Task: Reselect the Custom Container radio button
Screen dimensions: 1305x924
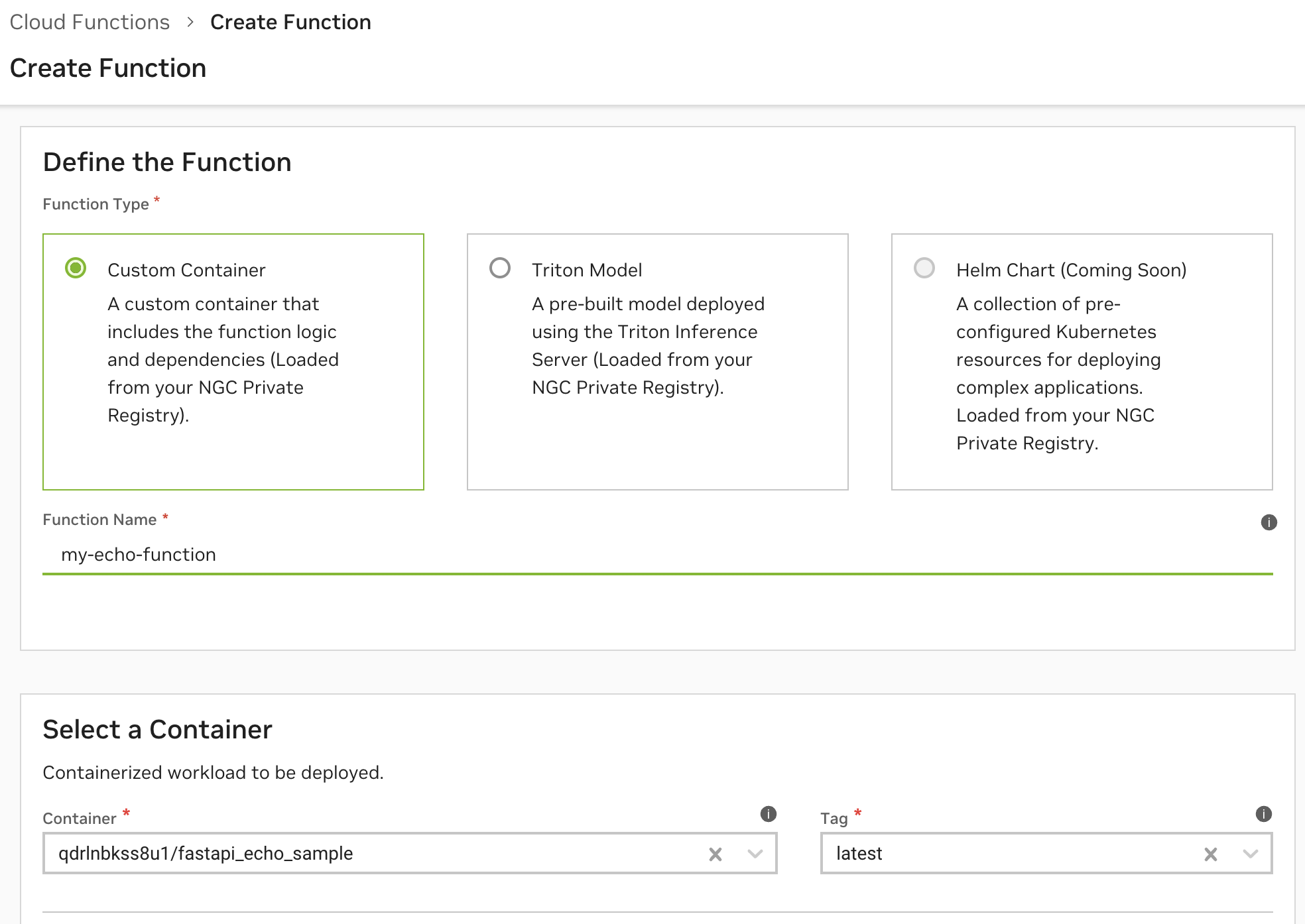Action: click(77, 268)
